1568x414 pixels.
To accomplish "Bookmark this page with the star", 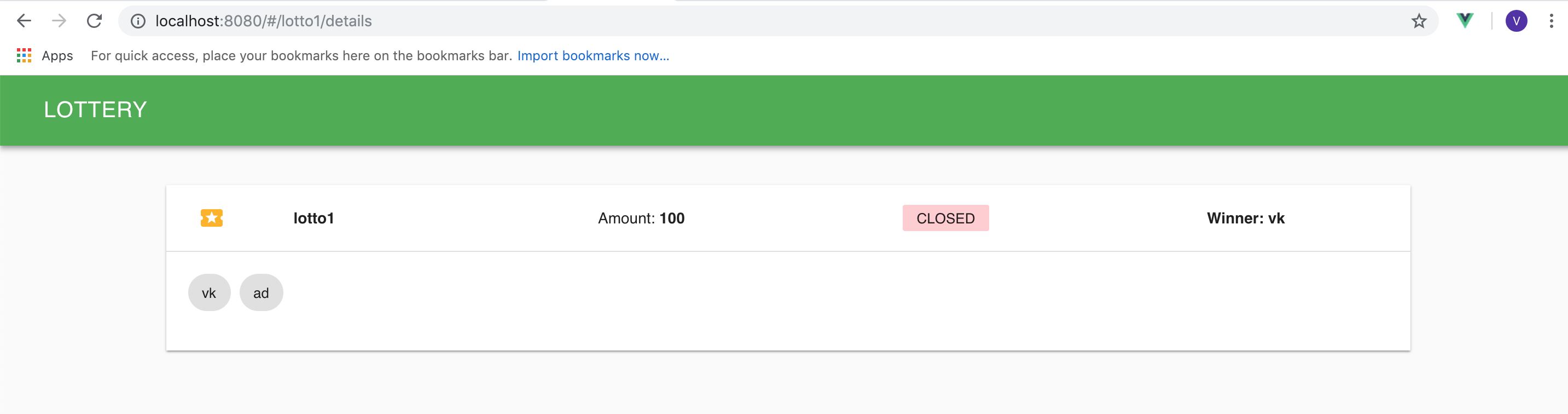I will point(1418,21).
